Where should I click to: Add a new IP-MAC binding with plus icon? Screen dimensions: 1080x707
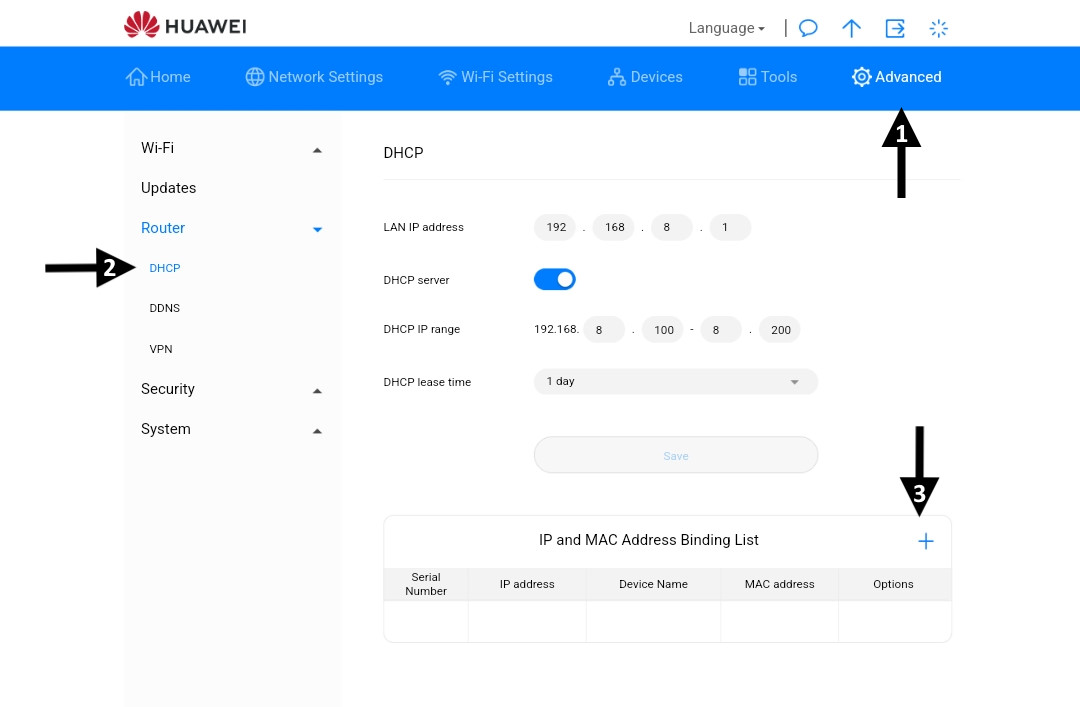coord(926,542)
